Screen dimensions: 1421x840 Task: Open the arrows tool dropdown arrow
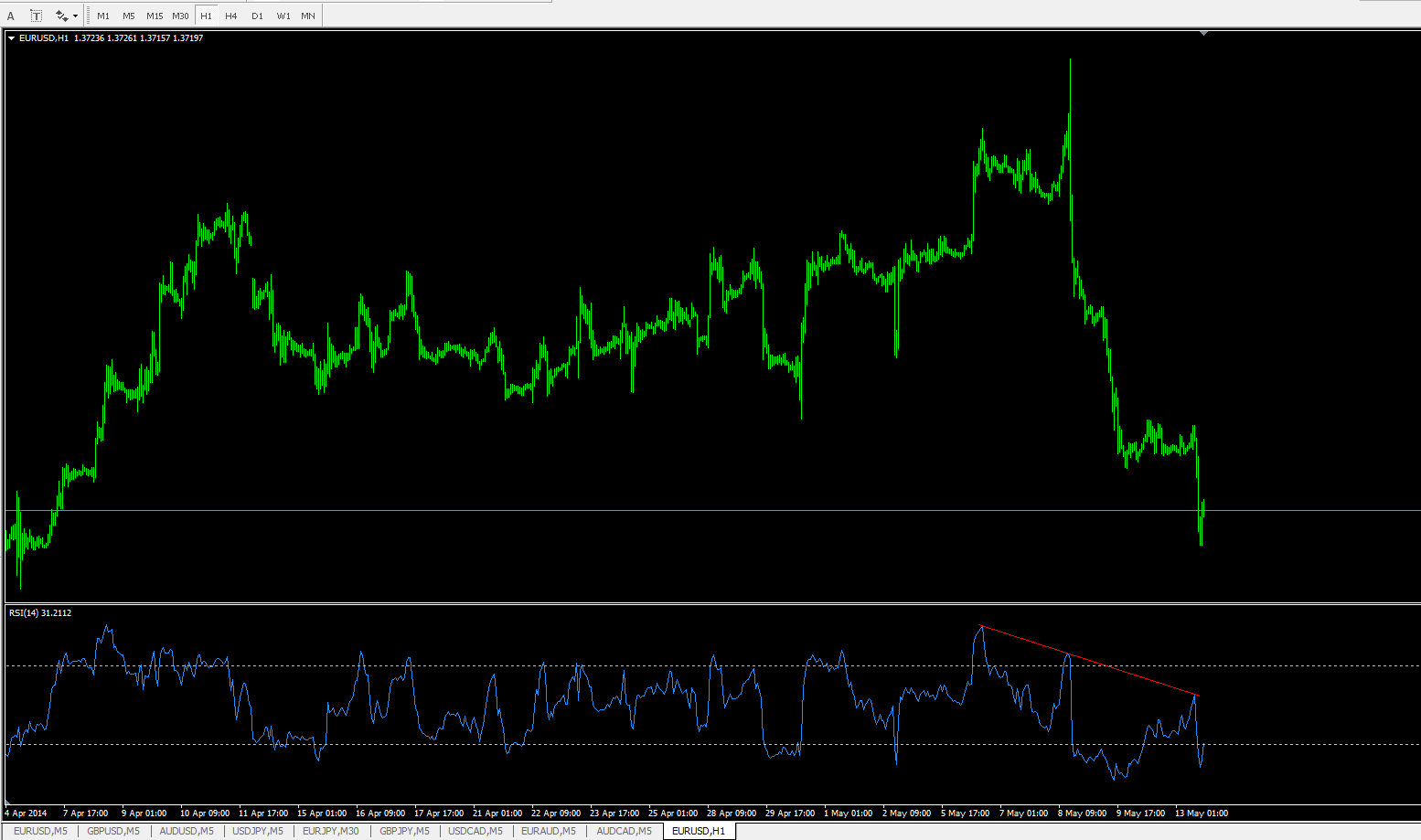coord(75,16)
